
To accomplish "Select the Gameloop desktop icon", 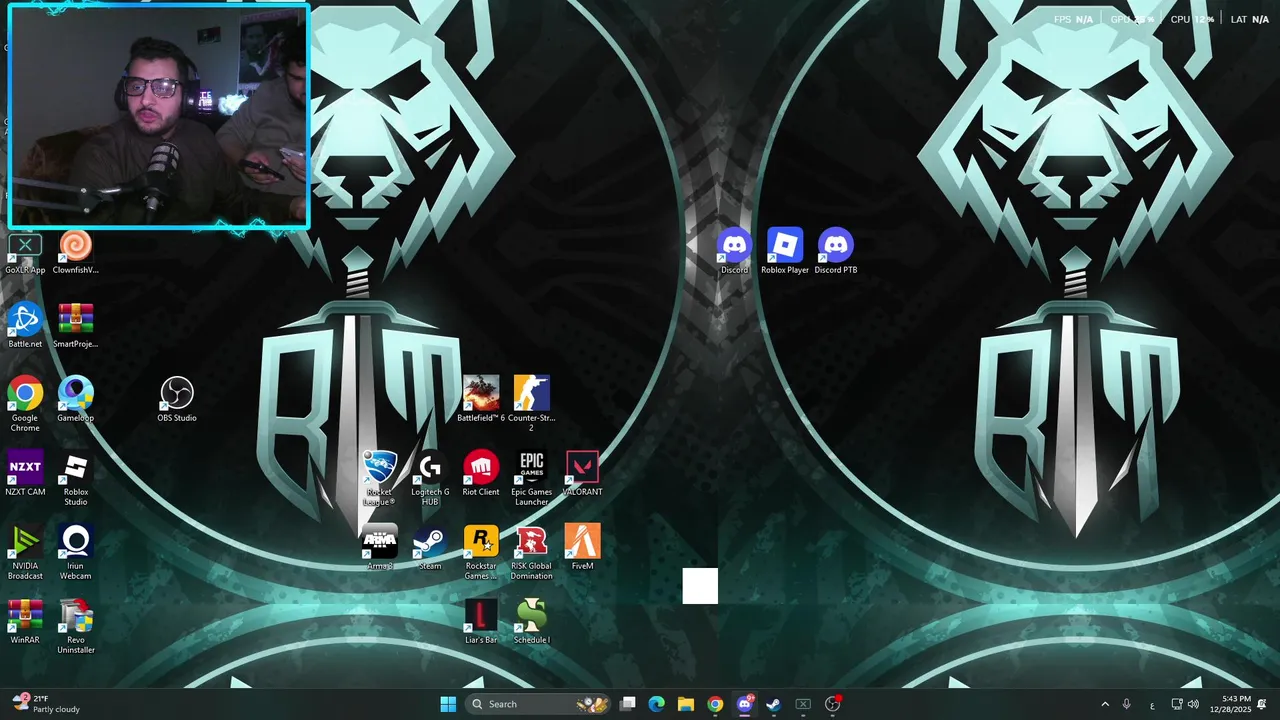I will click(x=75, y=400).
